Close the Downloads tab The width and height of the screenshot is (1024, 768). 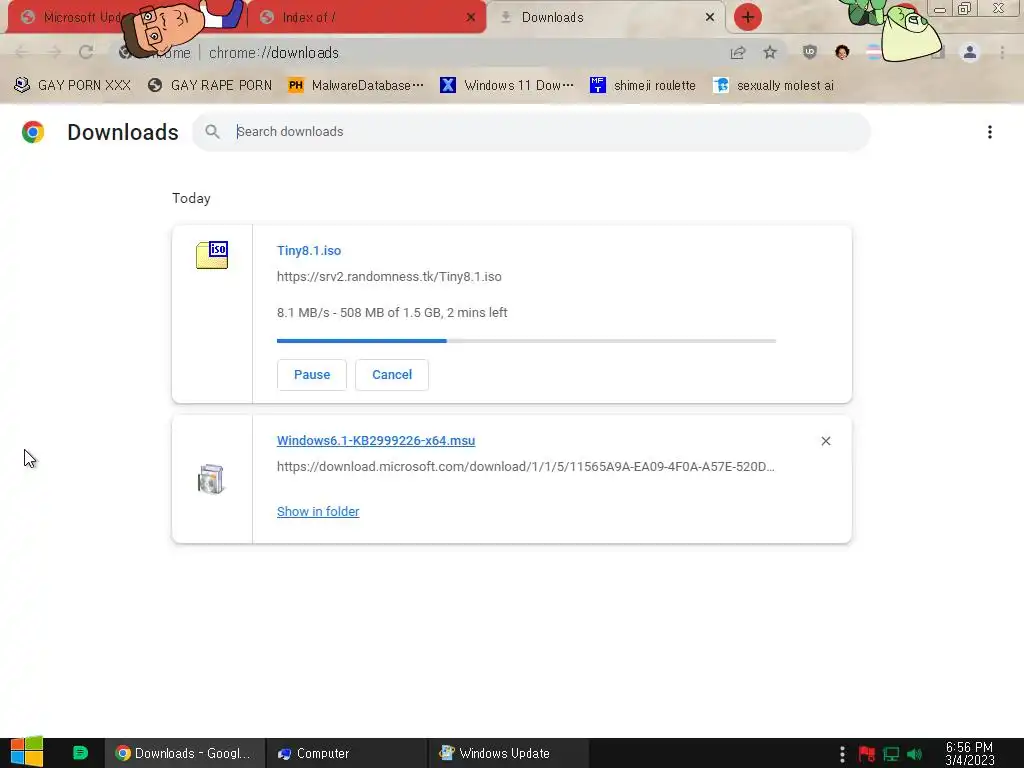point(710,18)
